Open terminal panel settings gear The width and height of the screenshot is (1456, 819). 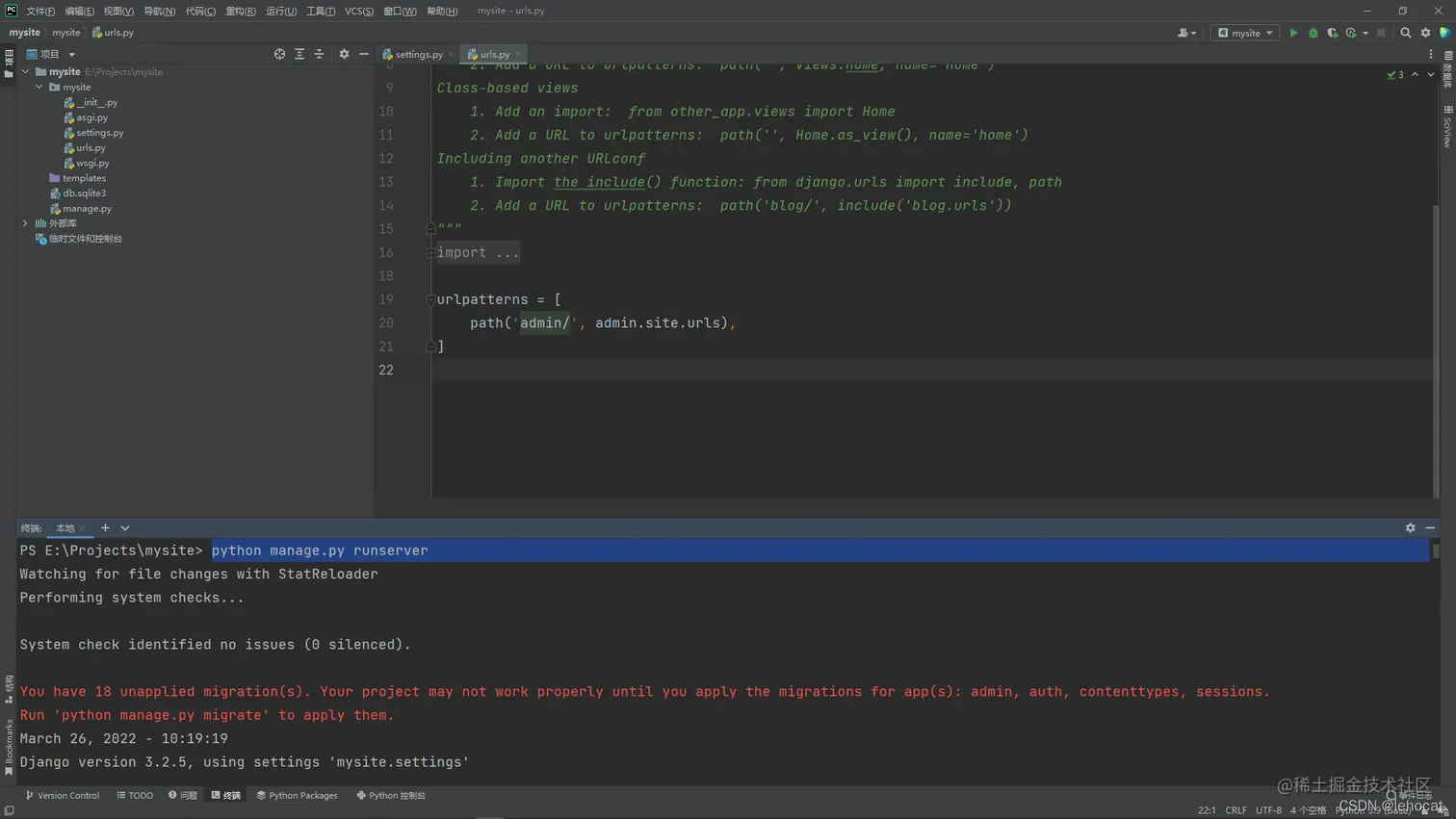tap(1410, 527)
